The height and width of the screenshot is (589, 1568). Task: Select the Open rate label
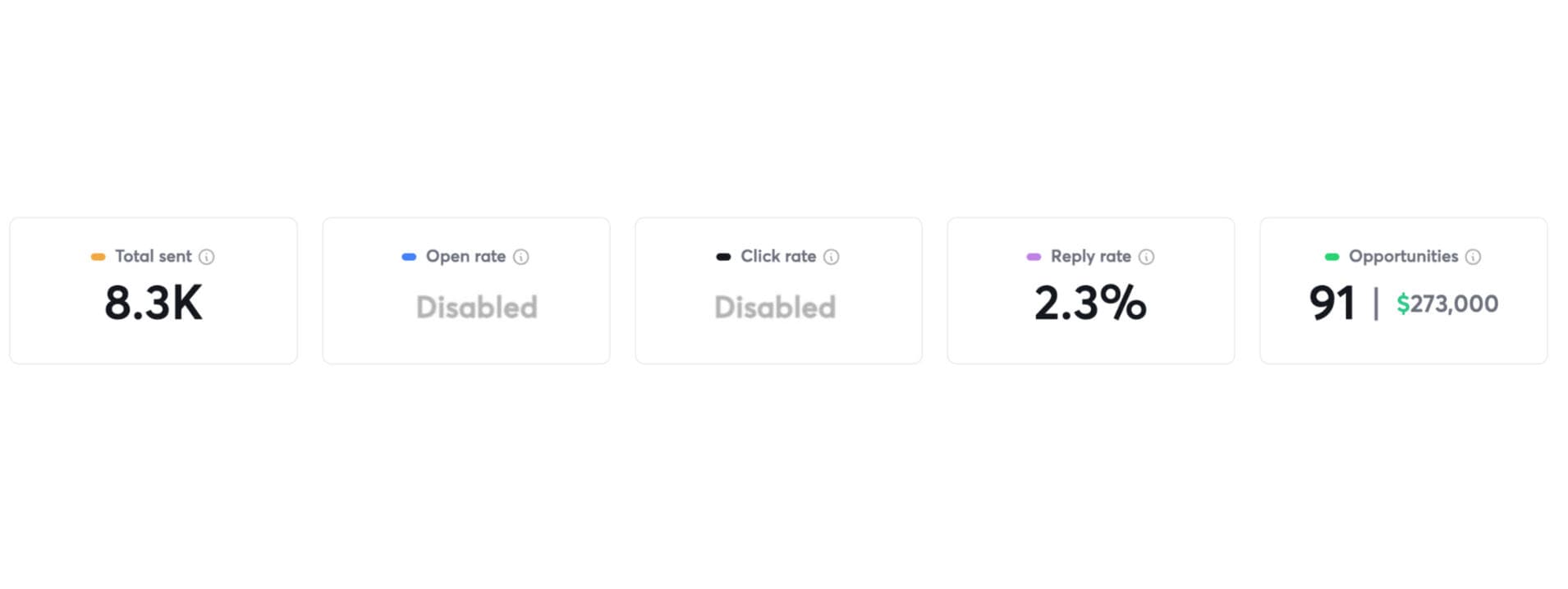tap(465, 256)
